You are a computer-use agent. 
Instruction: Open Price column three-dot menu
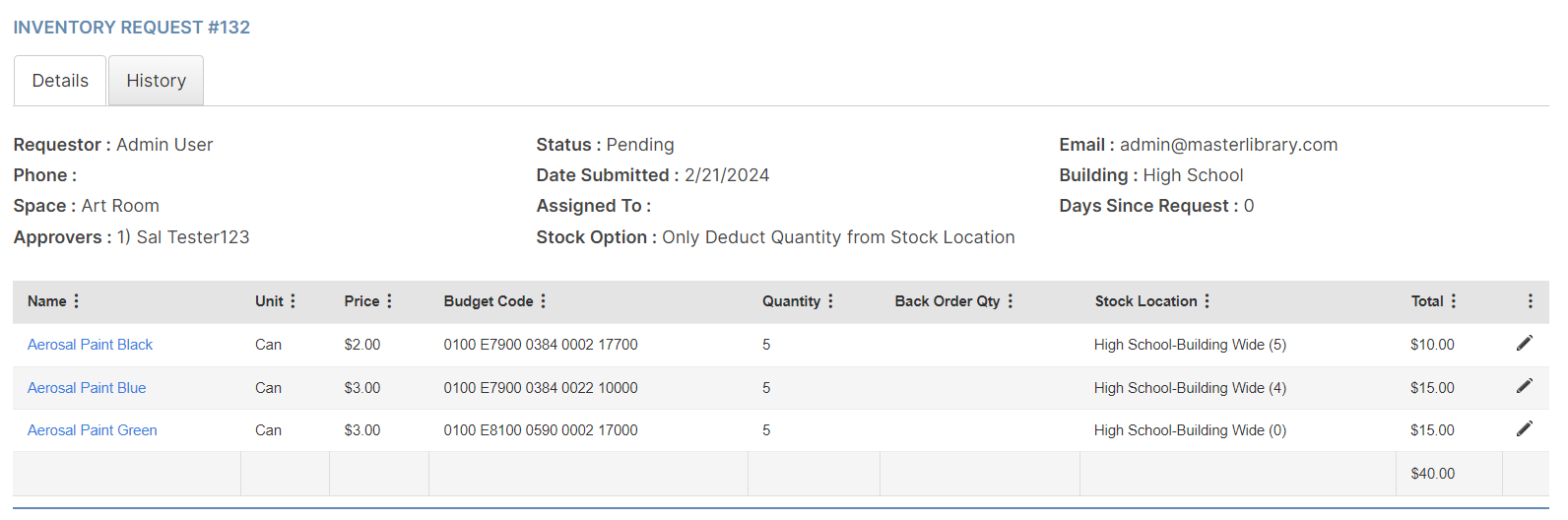pos(389,301)
